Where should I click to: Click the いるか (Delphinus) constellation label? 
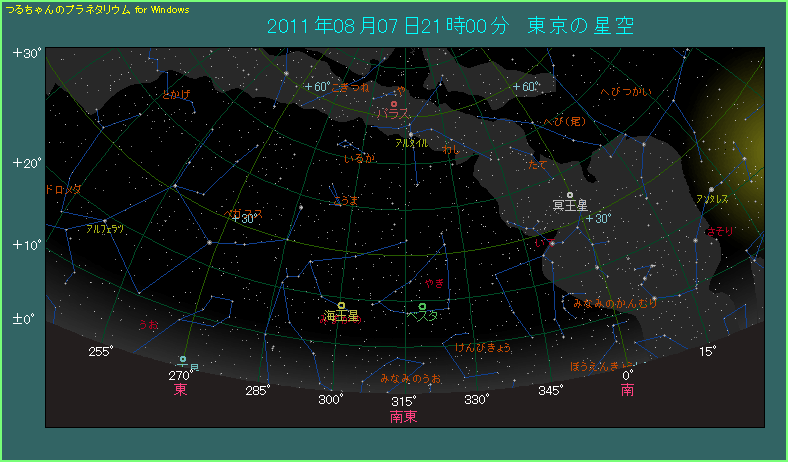[x=359, y=158]
